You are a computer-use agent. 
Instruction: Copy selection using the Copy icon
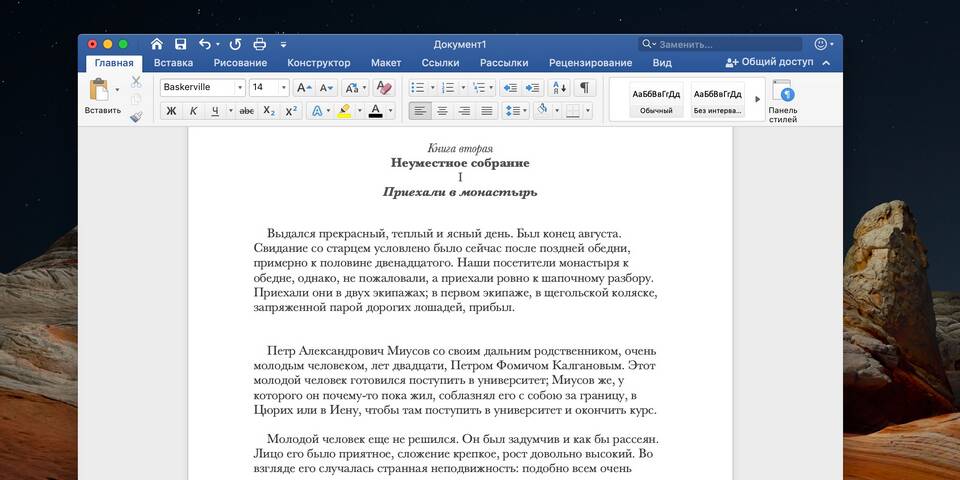(136, 99)
